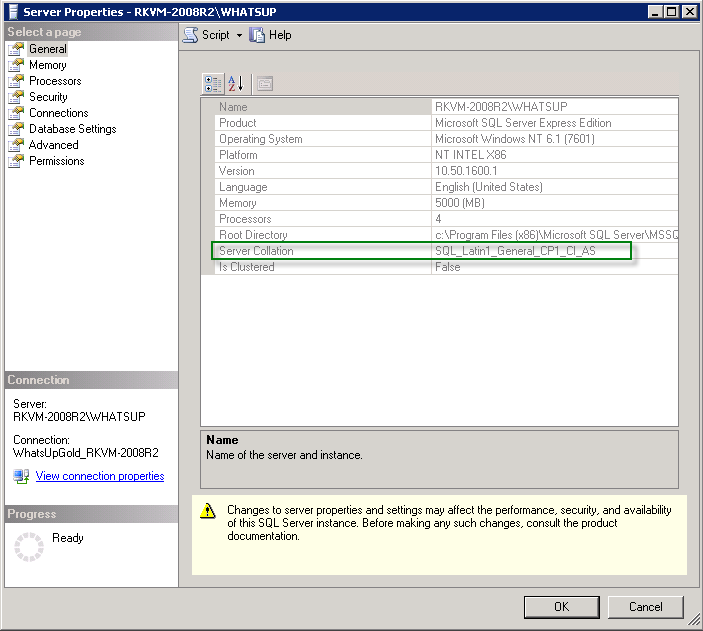Switch property grid to Categorized view

213,83
